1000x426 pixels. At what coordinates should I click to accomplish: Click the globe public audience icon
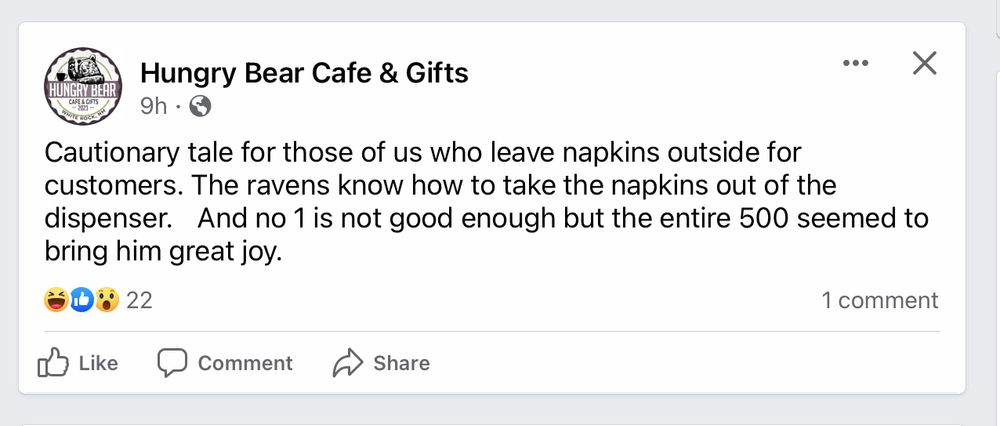coord(200,106)
